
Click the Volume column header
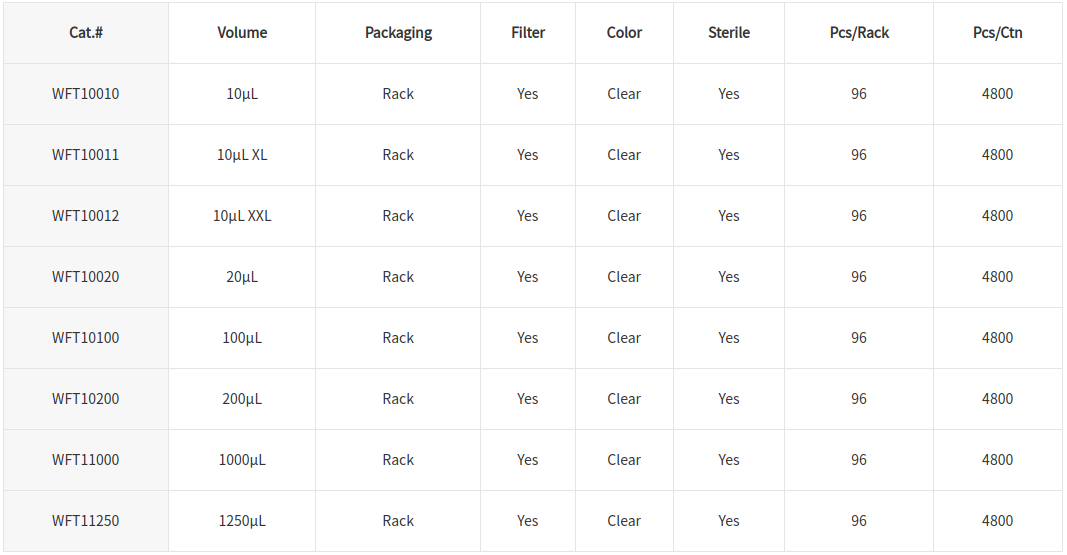coord(242,33)
